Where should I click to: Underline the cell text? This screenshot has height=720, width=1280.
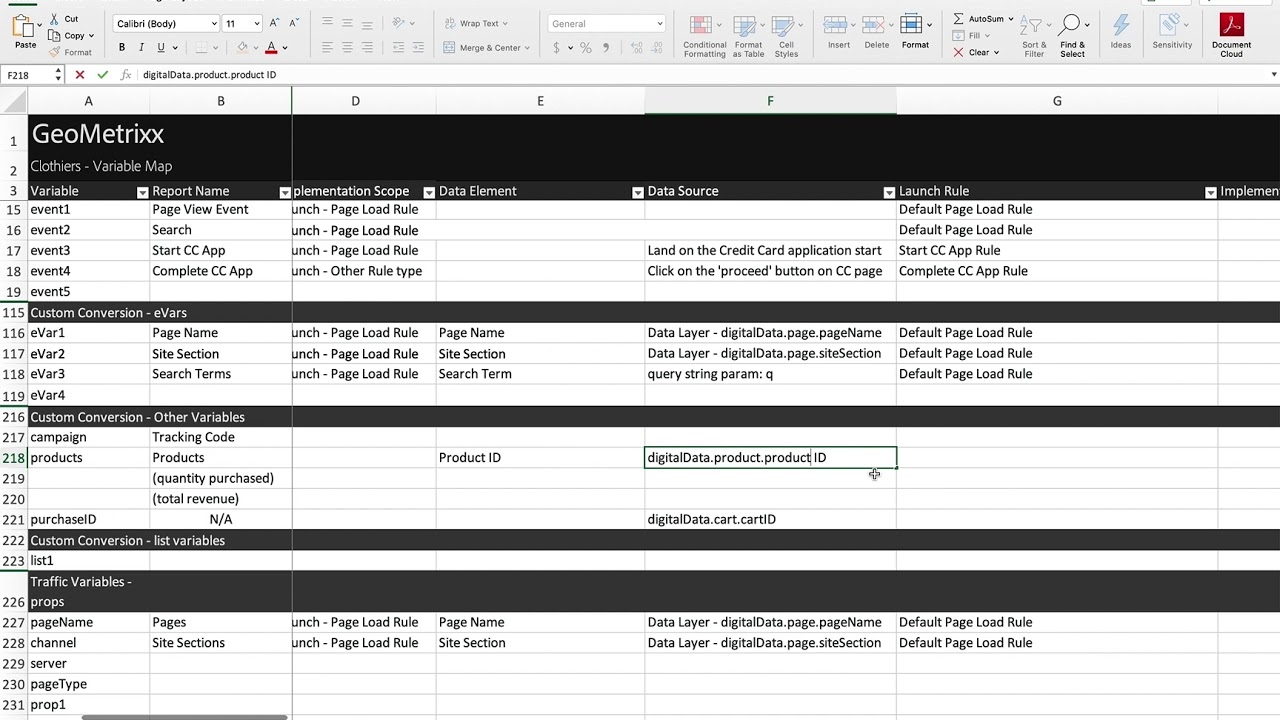pyautogui.click(x=161, y=47)
